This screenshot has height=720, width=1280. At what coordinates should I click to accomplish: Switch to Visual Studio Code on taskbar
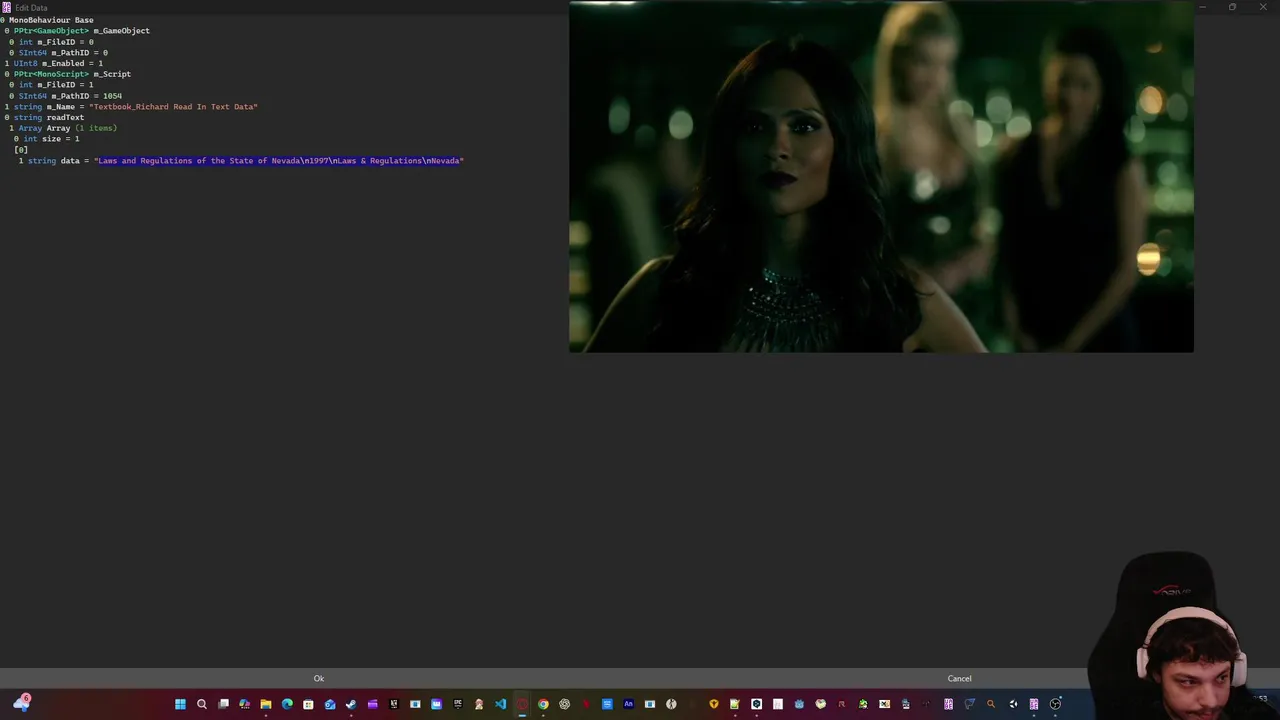tap(501, 704)
